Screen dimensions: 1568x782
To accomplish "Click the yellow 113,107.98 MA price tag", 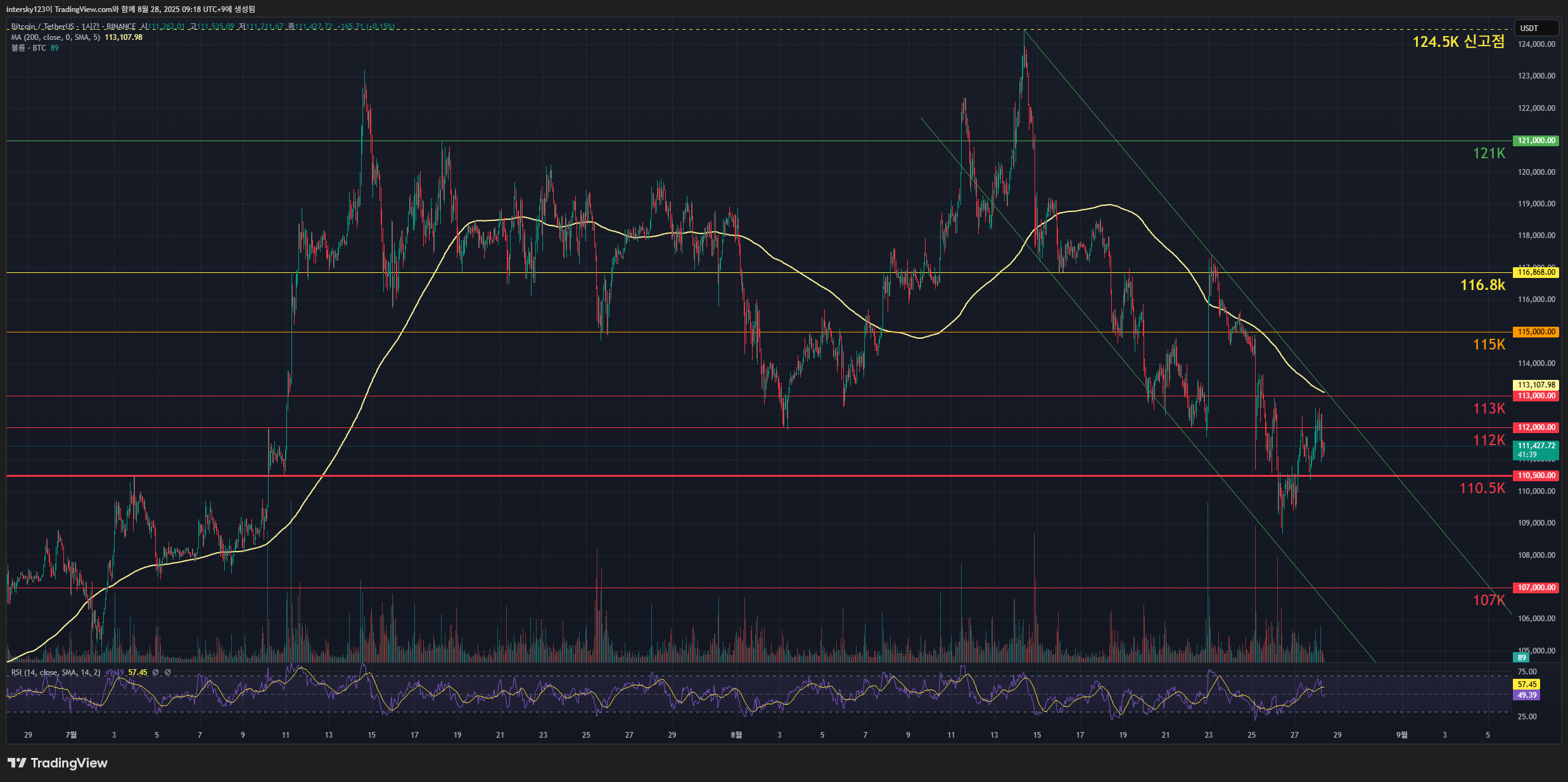I will (1536, 385).
